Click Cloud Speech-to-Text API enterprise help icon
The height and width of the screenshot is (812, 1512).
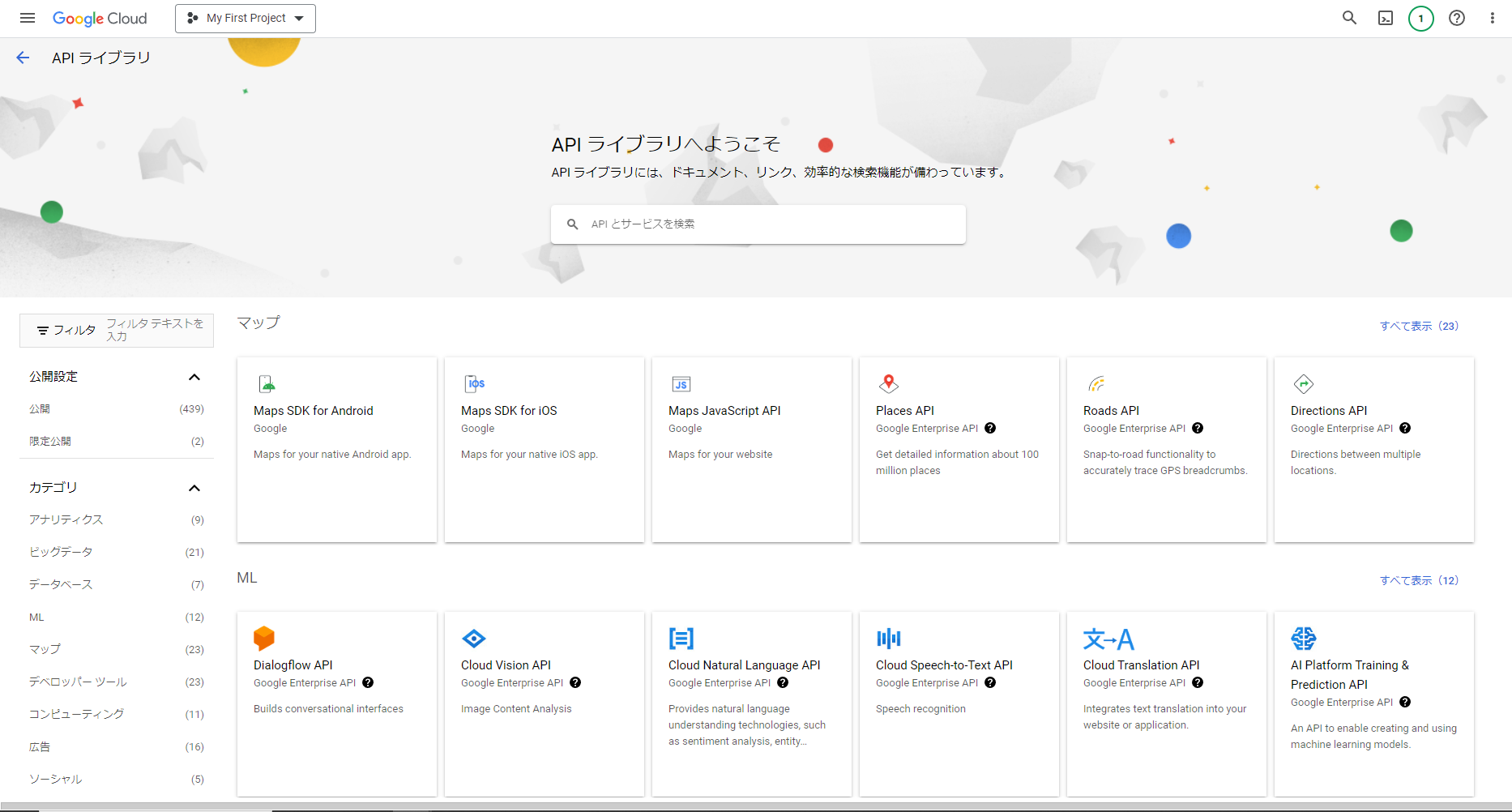[990, 682]
